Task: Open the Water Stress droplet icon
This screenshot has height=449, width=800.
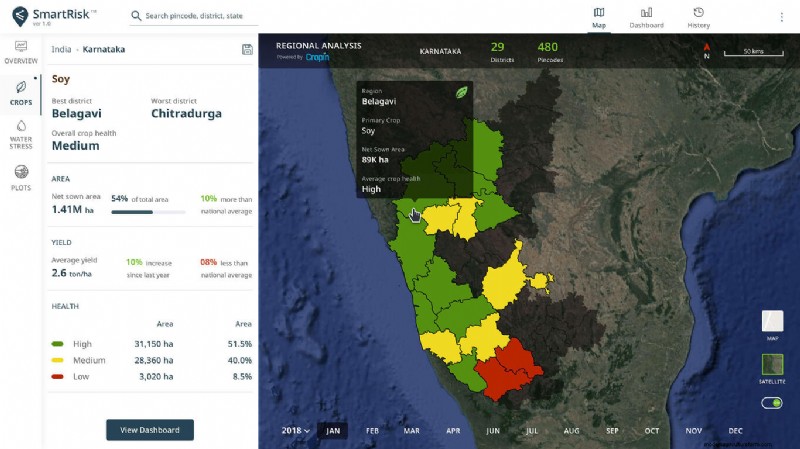Action: pos(20,127)
